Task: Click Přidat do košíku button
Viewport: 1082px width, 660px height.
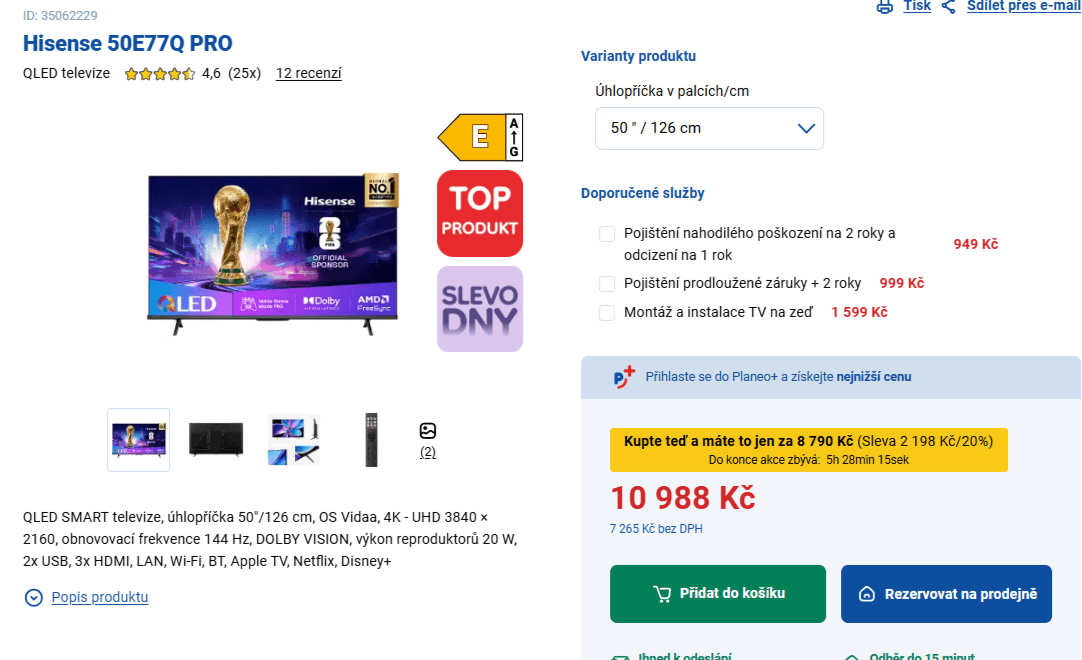Action: (x=717, y=593)
